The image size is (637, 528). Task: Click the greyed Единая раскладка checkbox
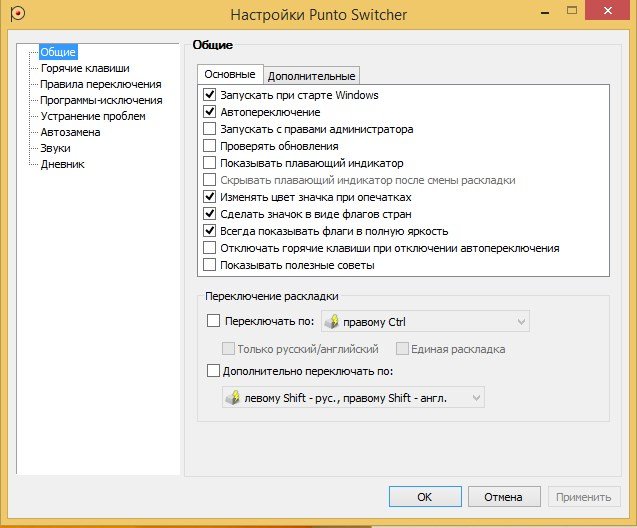402,348
